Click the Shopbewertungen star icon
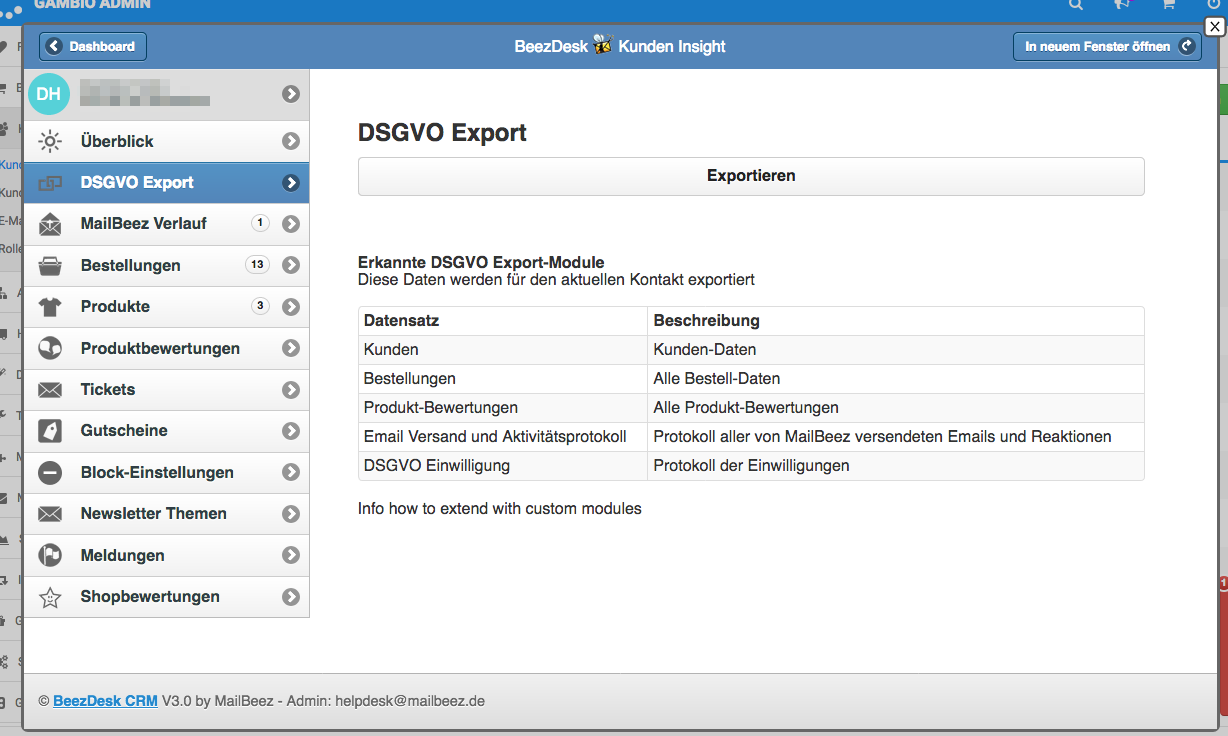 (x=50, y=597)
